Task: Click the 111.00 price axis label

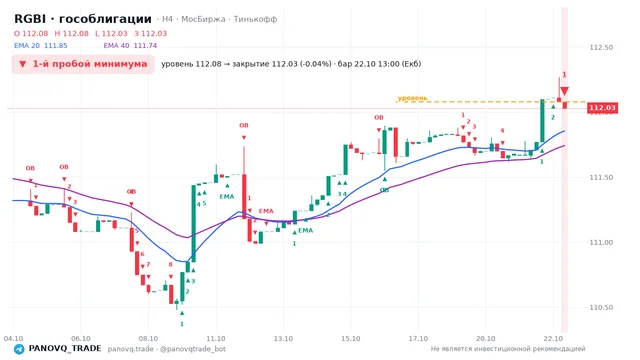Action: 601,242
